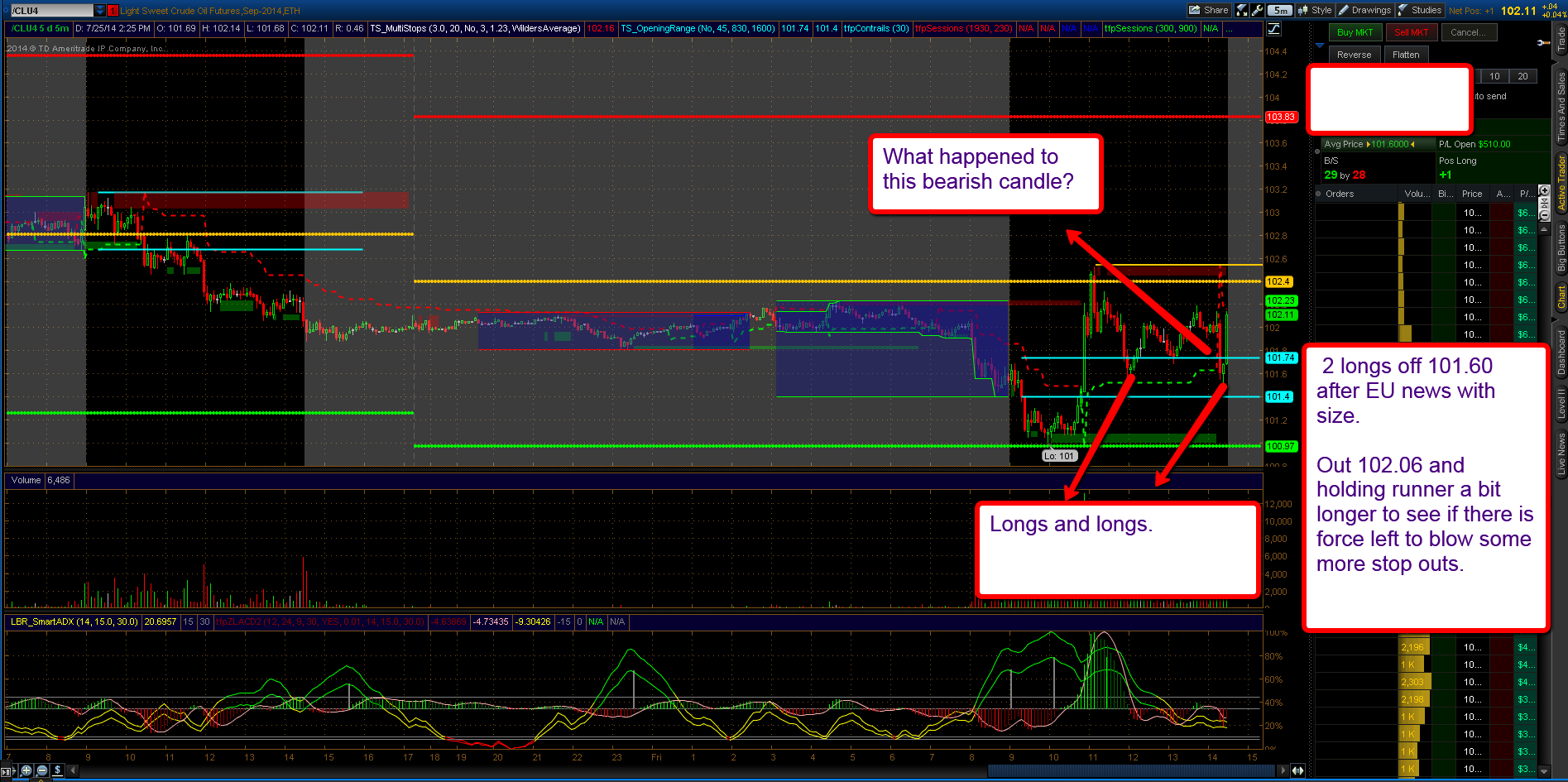This screenshot has height=782, width=1568.
Task: Click the Buy MKT button
Action: [1355, 32]
